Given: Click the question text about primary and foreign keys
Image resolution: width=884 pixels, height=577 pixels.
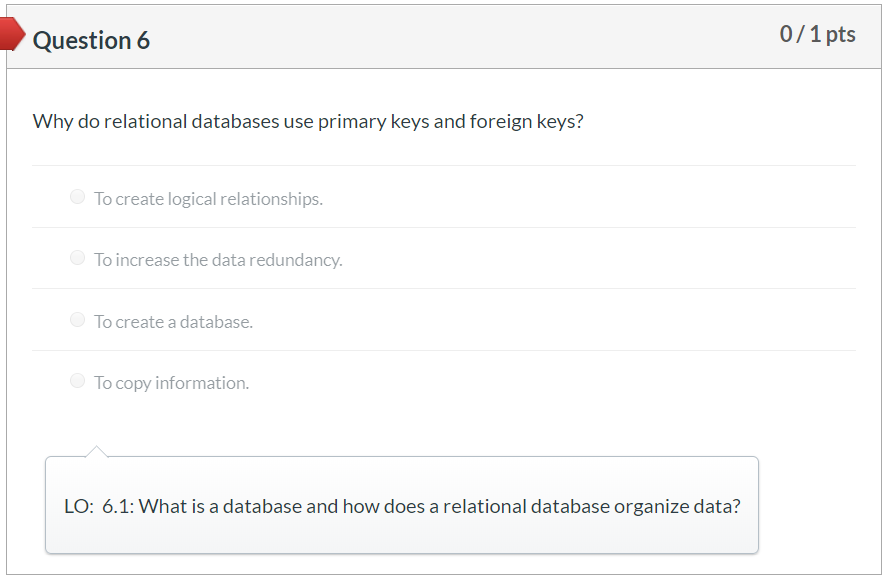Looking at the screenshot, I should (309, 121).
